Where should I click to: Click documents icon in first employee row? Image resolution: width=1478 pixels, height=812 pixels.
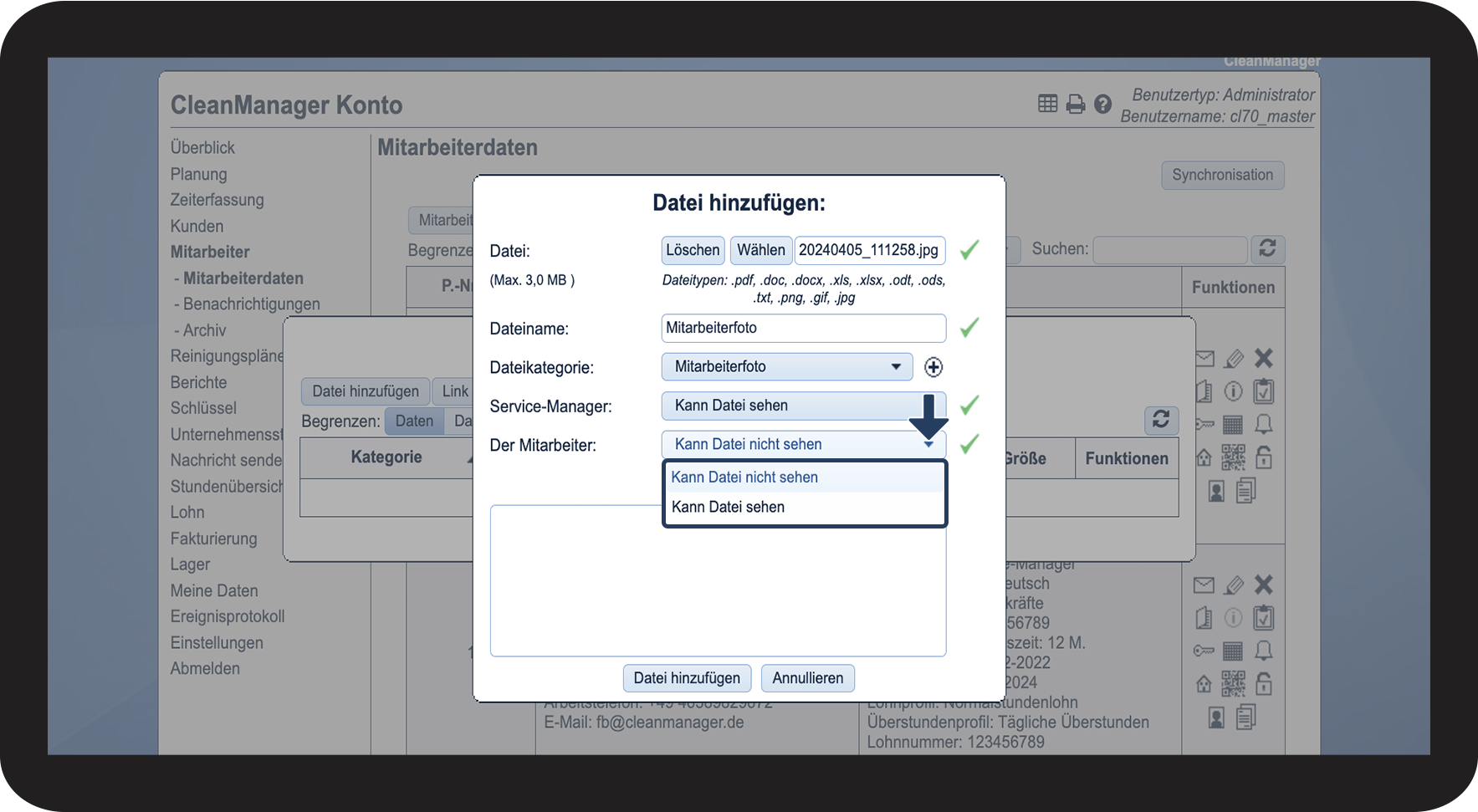tap(1246, 491)
